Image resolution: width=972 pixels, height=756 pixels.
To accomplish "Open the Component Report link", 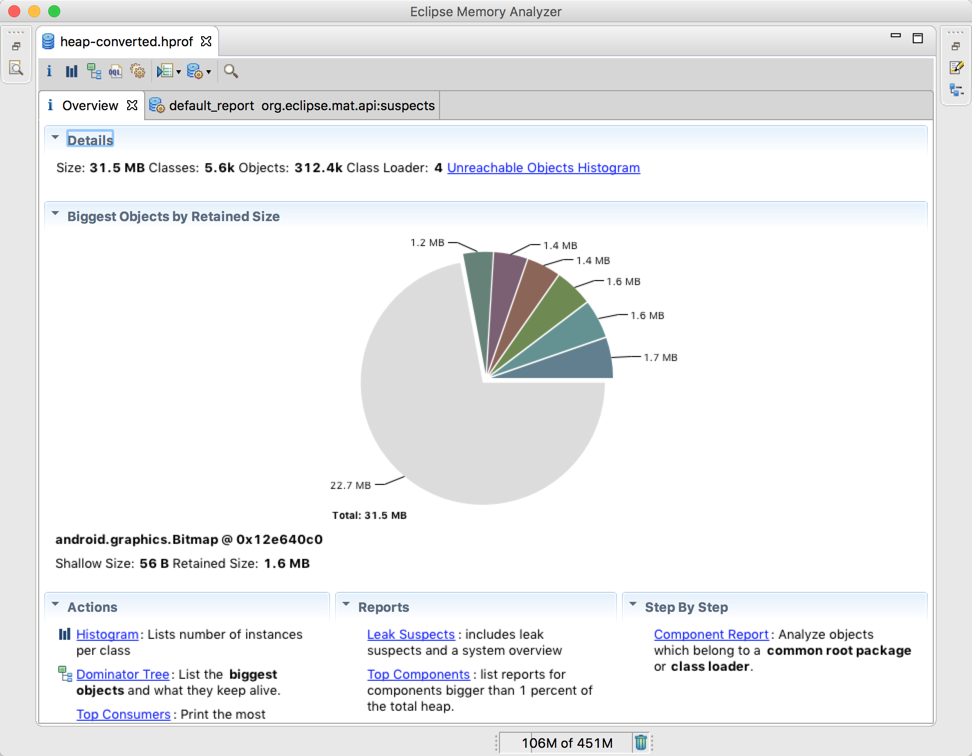I will click(x=711, y=635).
